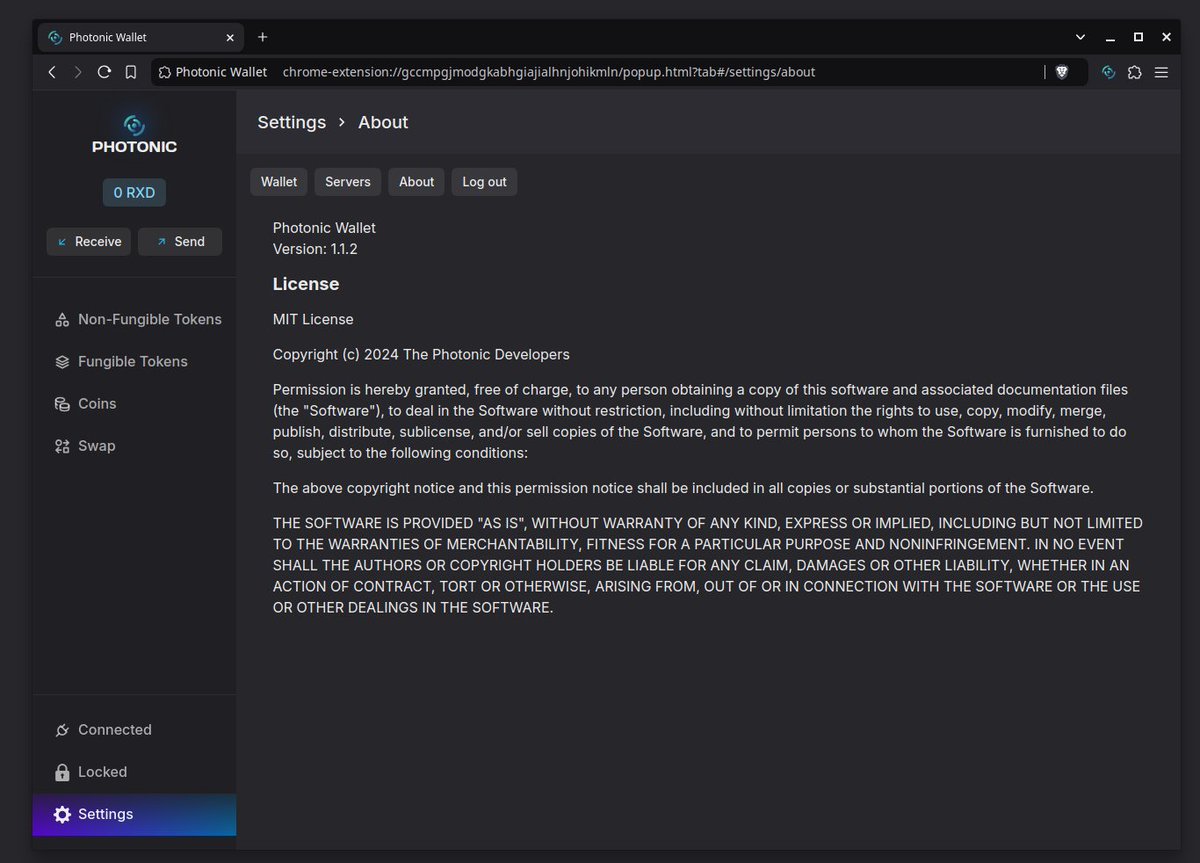This screenshot has height=863, width=1200.
Task: Open the Swap feature
Action: point(62,445)
